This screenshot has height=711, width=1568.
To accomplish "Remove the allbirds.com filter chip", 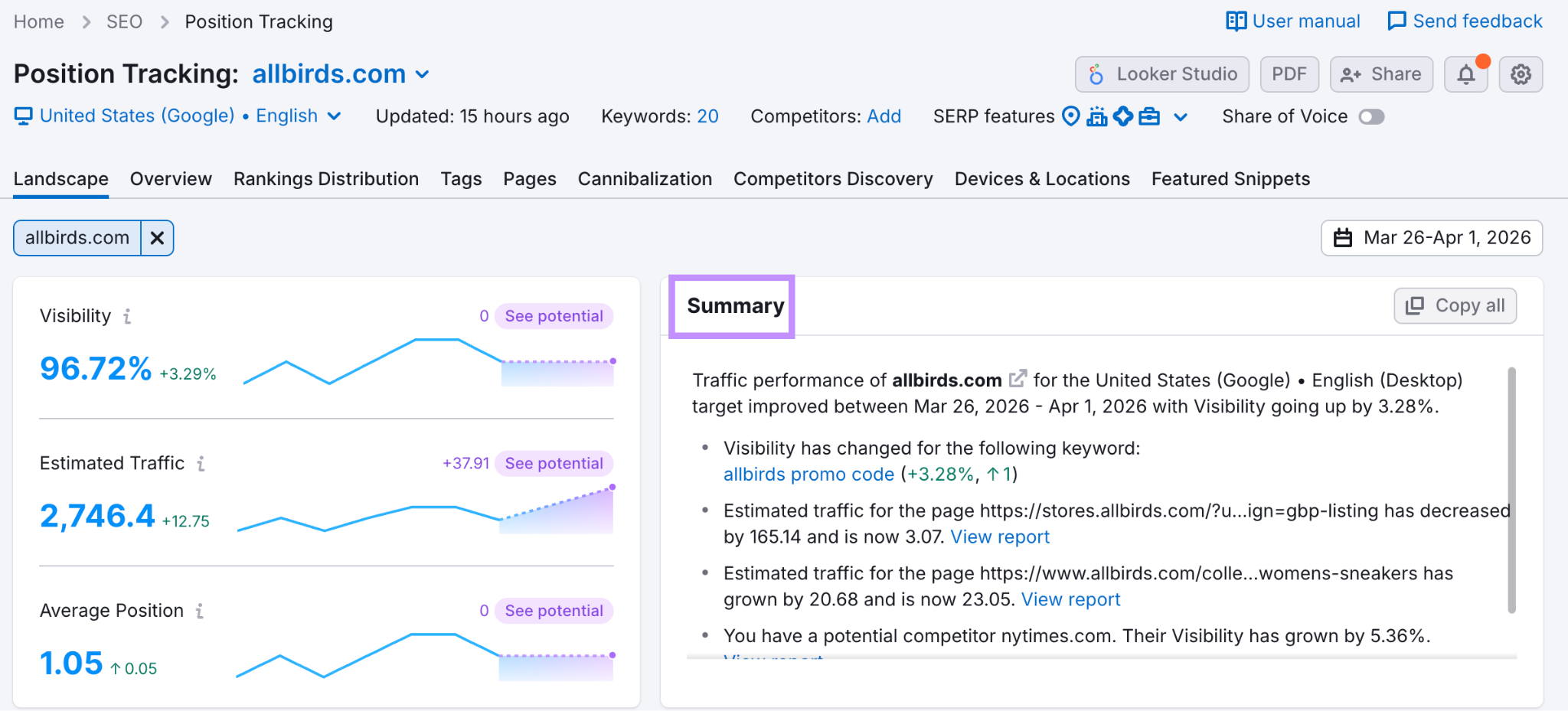I will coord(157,237).
